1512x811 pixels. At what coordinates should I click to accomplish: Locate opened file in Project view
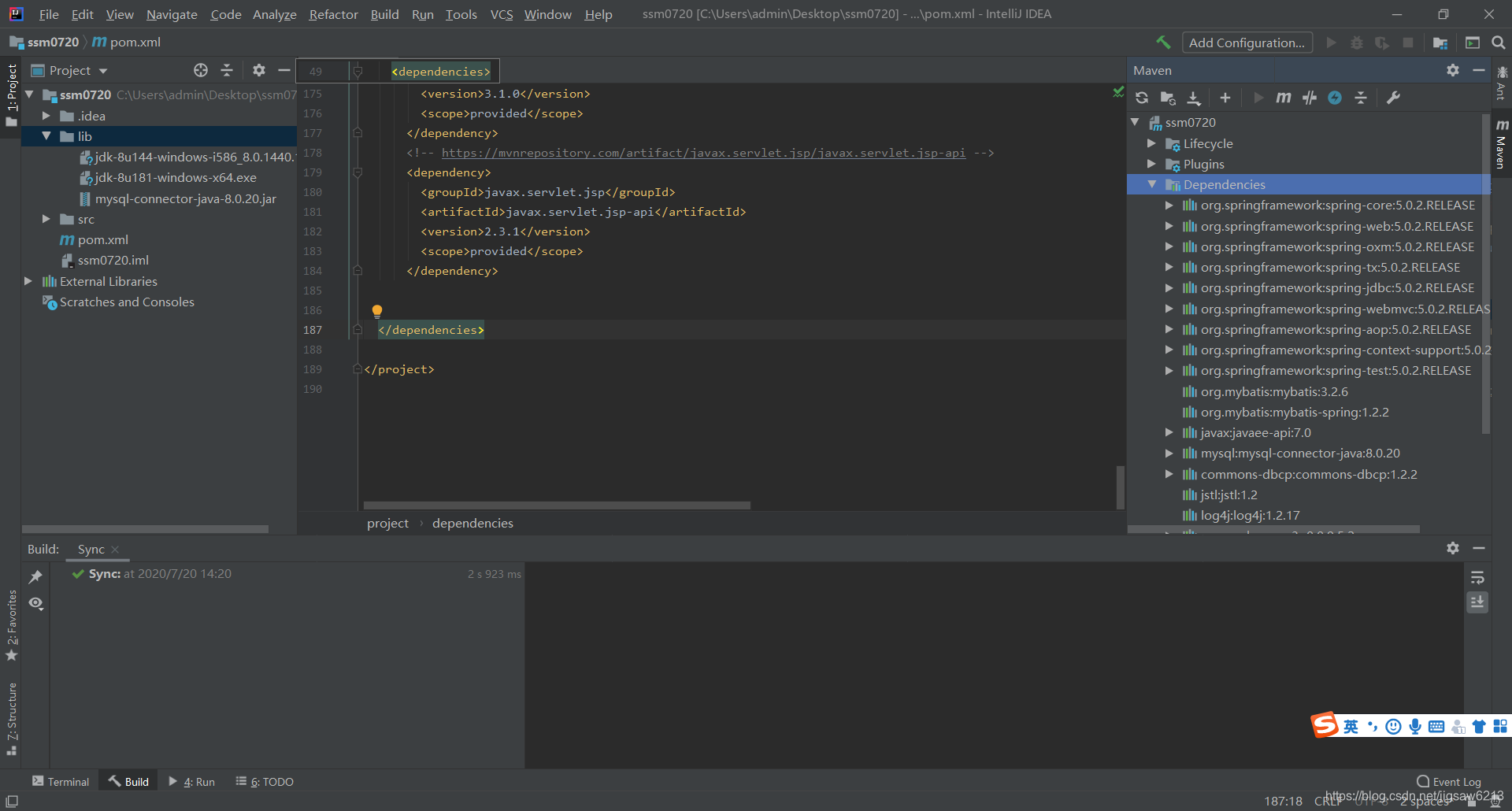tap(201, 70)
